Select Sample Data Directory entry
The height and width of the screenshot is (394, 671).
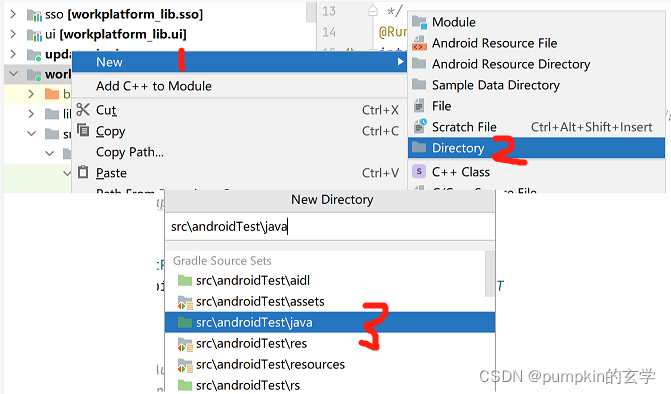point(537,85)
